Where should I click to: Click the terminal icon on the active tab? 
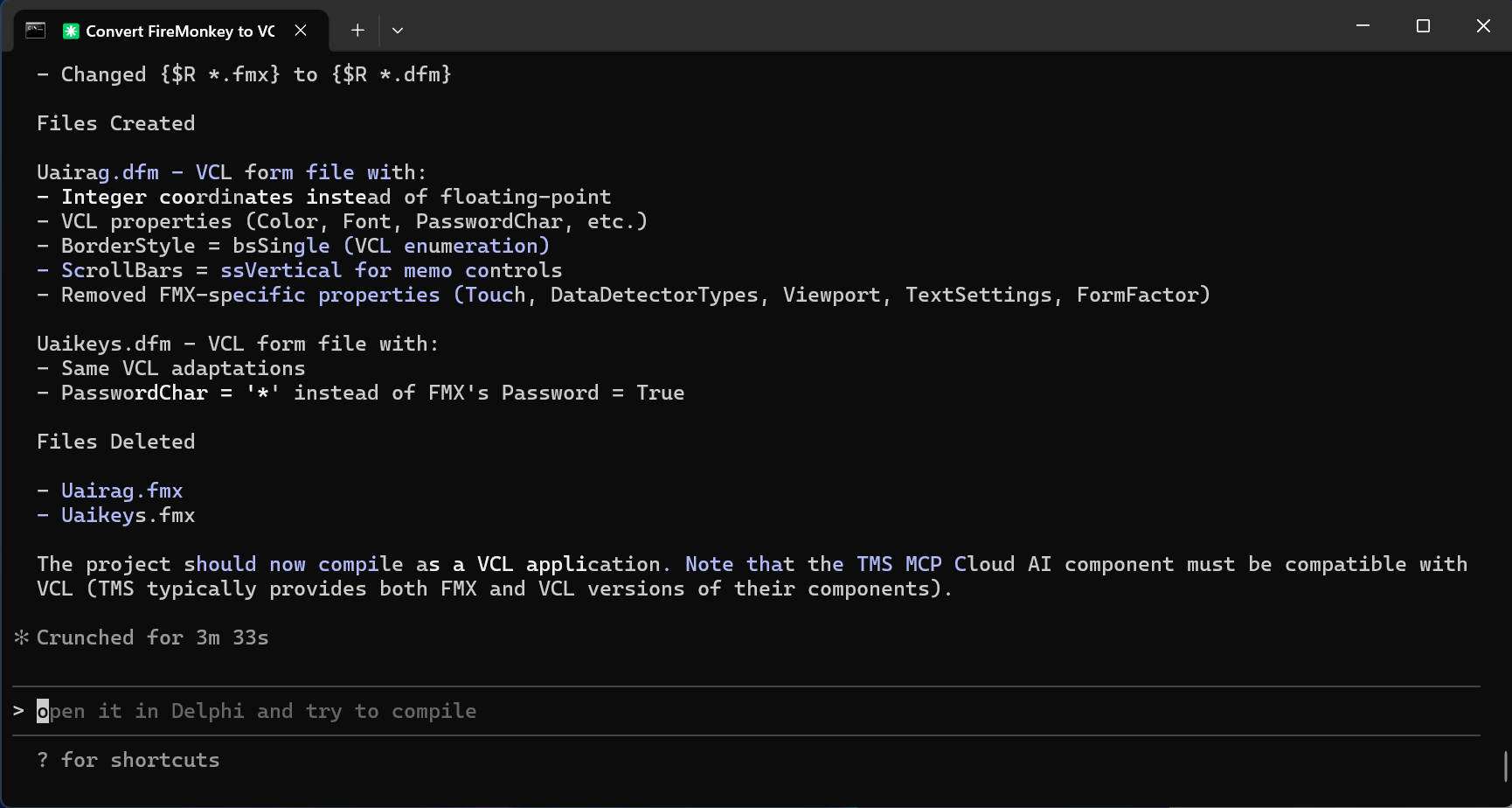(x=35, y=30)
